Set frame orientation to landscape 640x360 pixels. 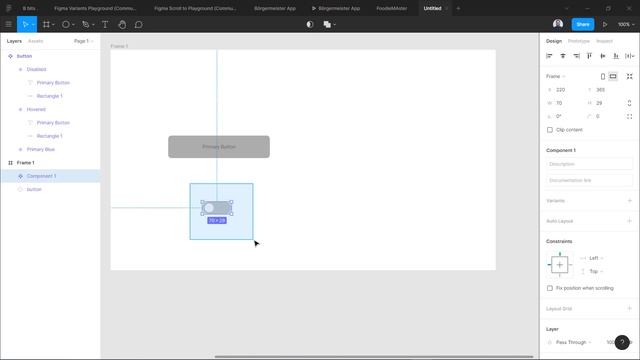click(613, 76)
